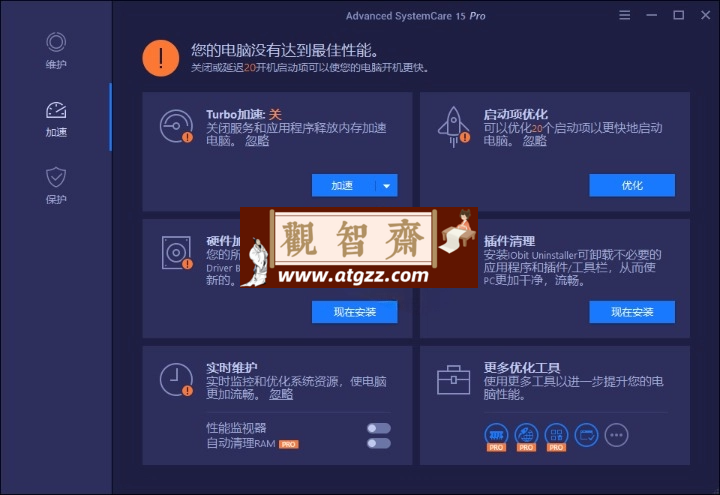
Task: Click the 启动项优化 heading
Action: pyautogui.click(x=516, y=114)
